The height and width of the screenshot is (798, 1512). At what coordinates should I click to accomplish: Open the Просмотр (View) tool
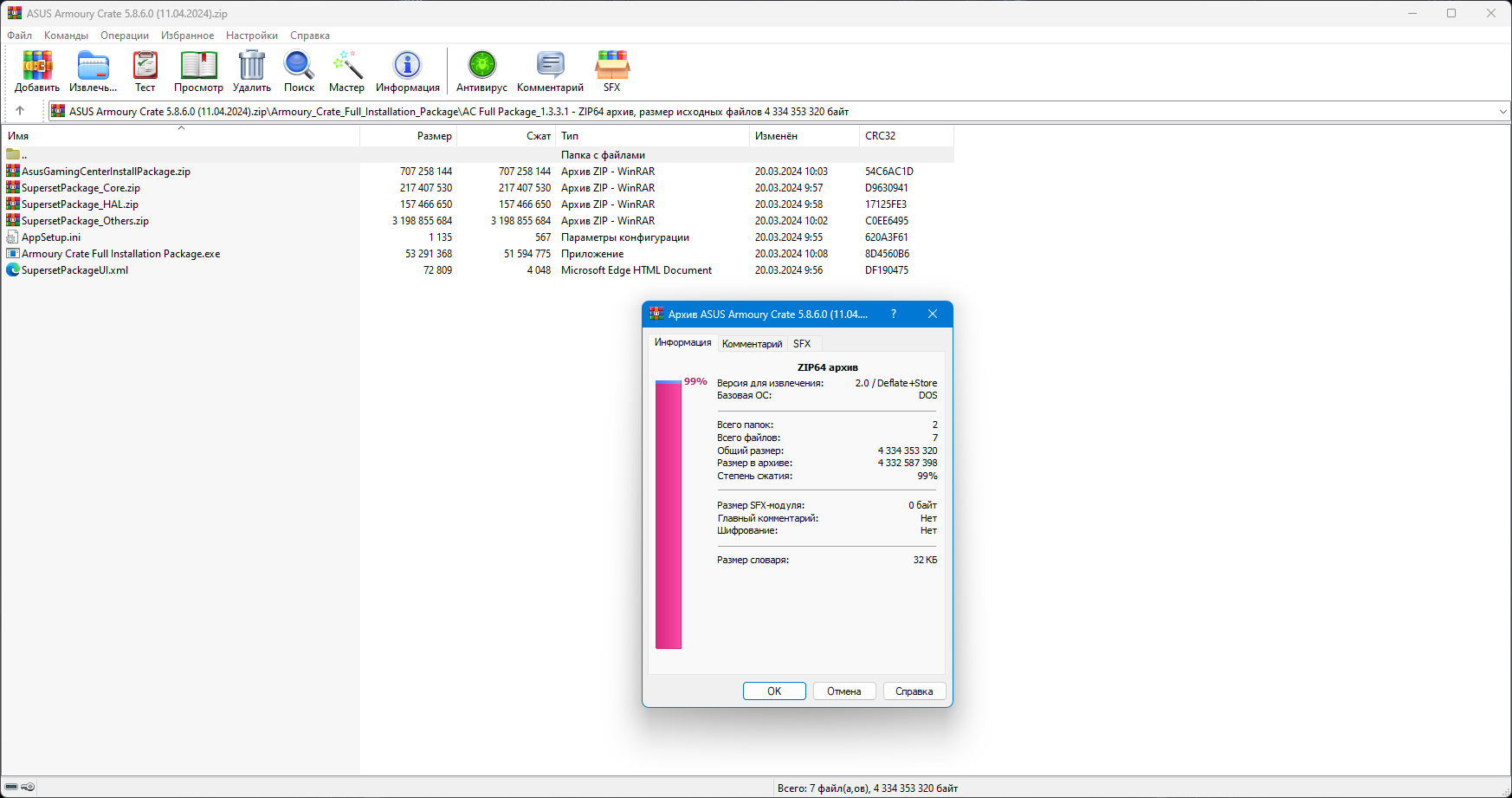198,70
